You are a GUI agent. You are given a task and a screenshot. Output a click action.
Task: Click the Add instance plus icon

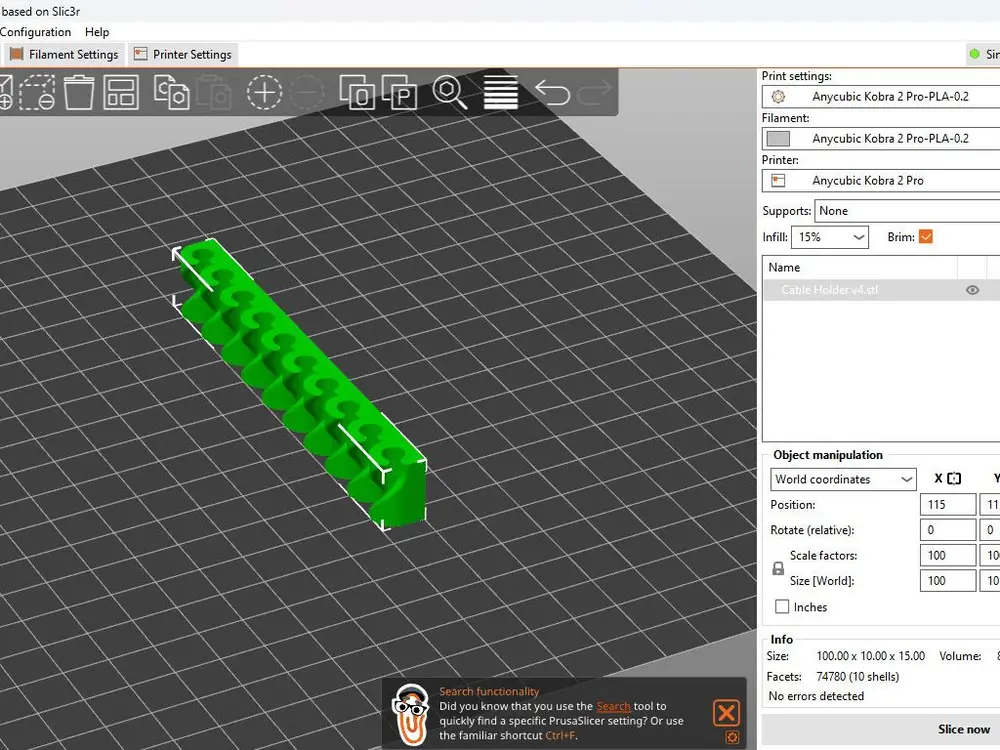[x=264, y=92]
